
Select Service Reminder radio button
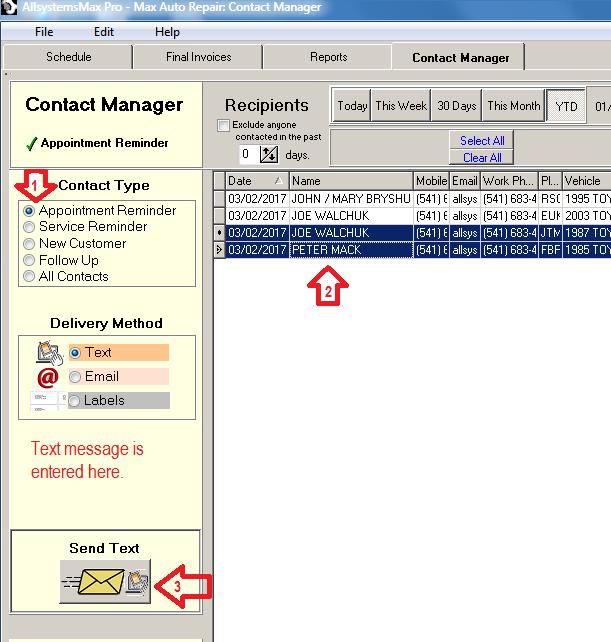[x=30, y=227]
